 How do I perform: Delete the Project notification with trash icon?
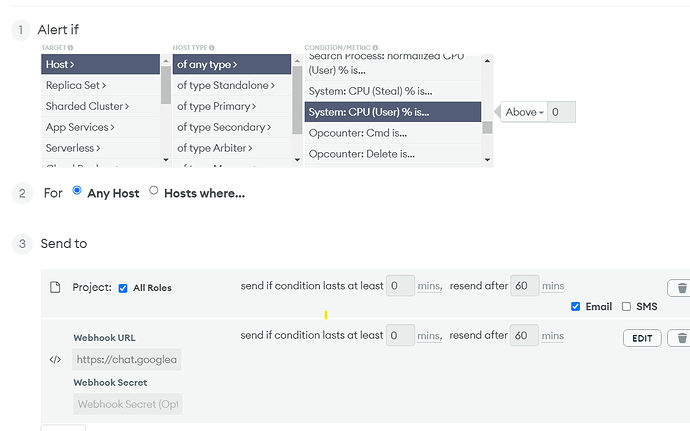[680, 287]
